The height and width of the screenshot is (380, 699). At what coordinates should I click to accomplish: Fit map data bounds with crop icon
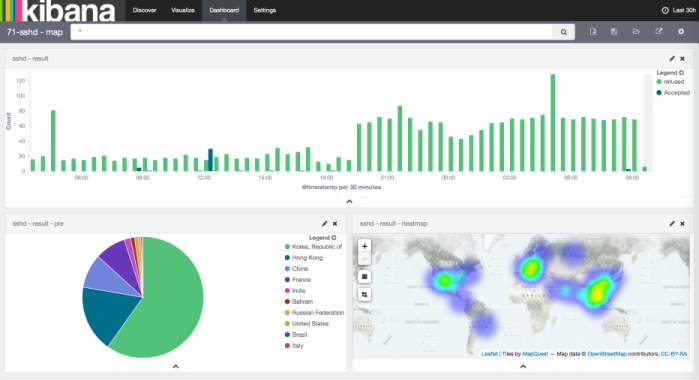(x=365, y=294)
